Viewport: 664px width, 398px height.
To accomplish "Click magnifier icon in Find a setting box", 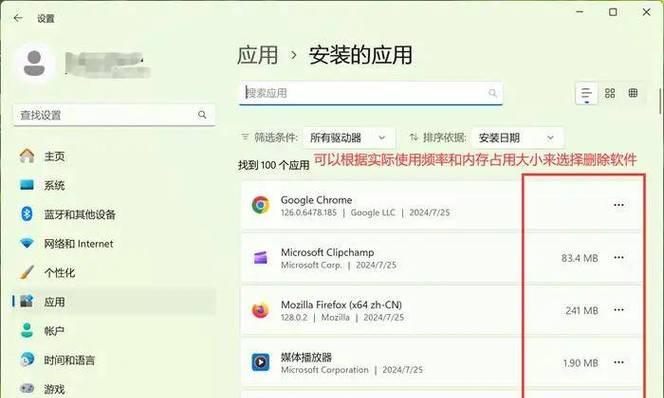I will coord(202,115).
